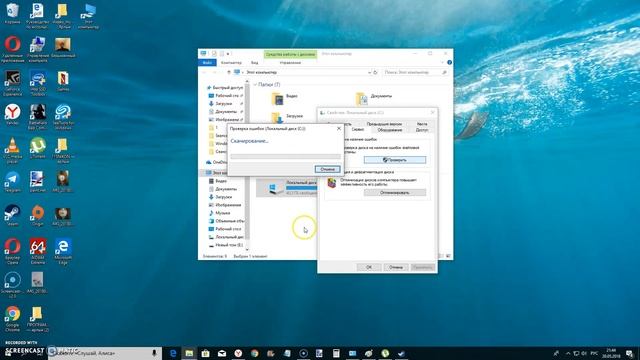Open Calculator from the taskbar

336,353
